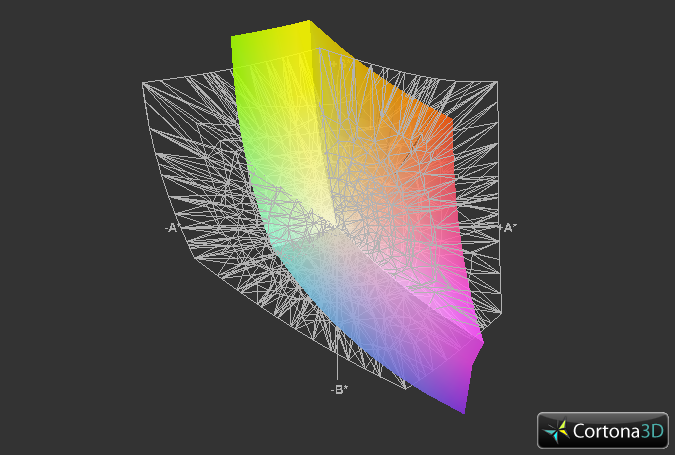
Task: Click the Cortona3D star icon
Action: tap(556, 431)
